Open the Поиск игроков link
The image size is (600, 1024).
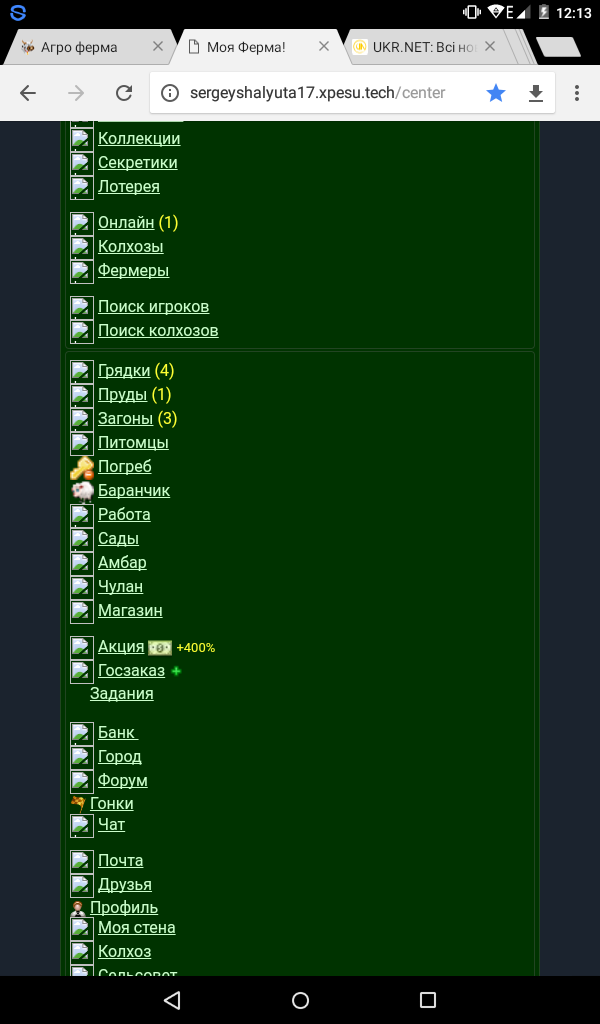point(153,307)
